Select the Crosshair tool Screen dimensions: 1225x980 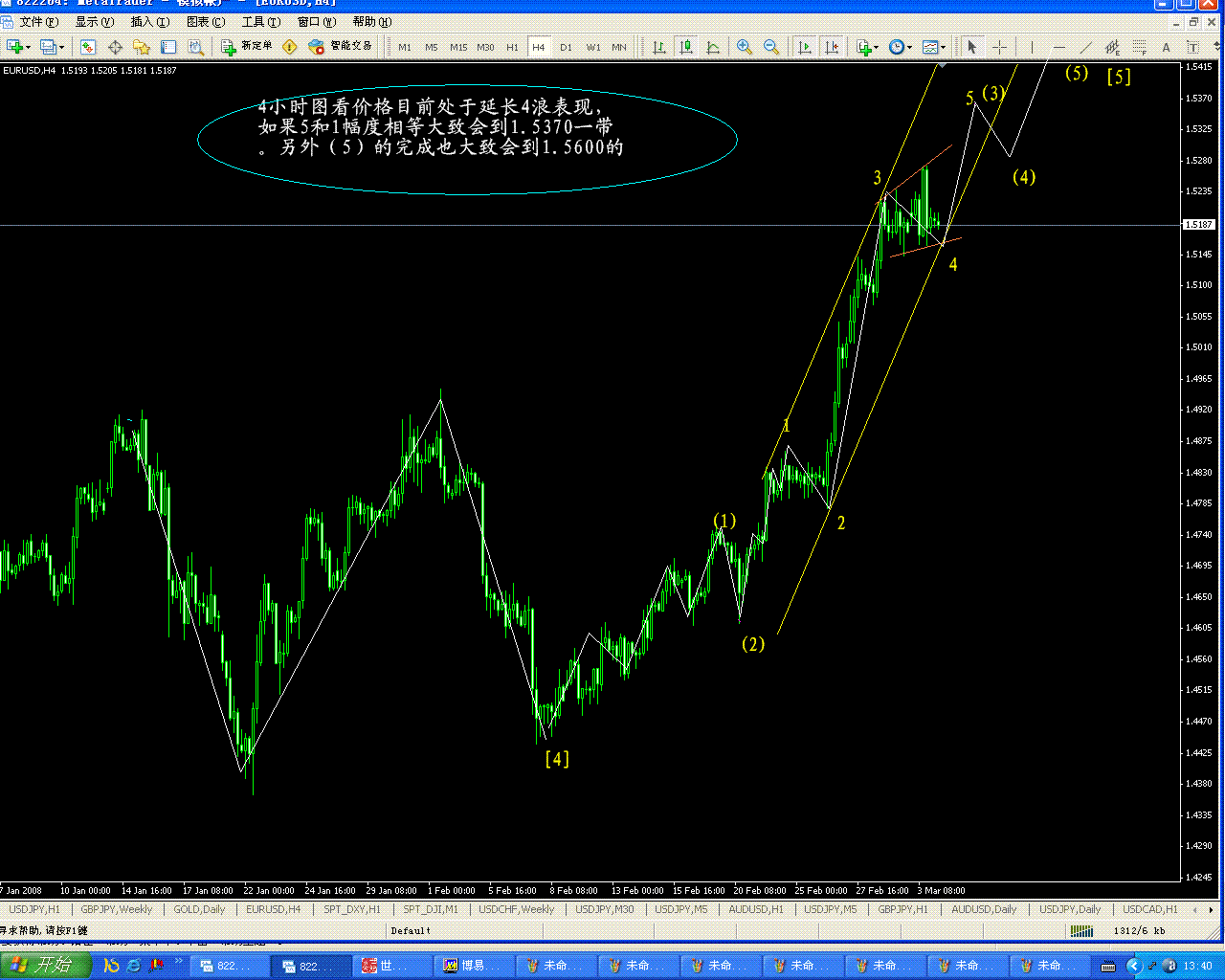tap(999, 46)
